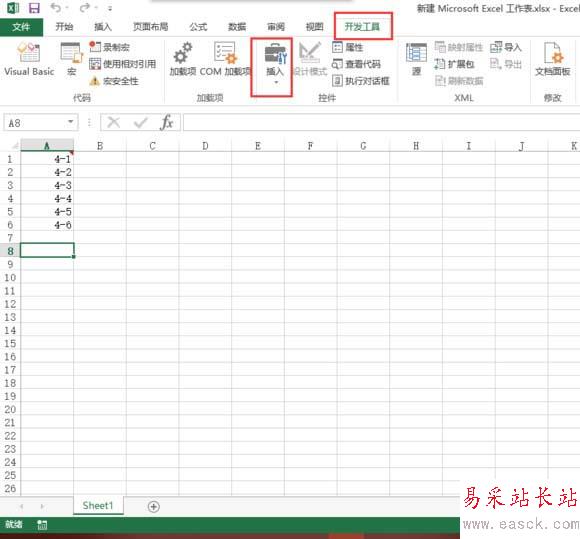
Task: Switch to the Review (审阅) tab
Action: pyautogui.click(x=276, y=27)
